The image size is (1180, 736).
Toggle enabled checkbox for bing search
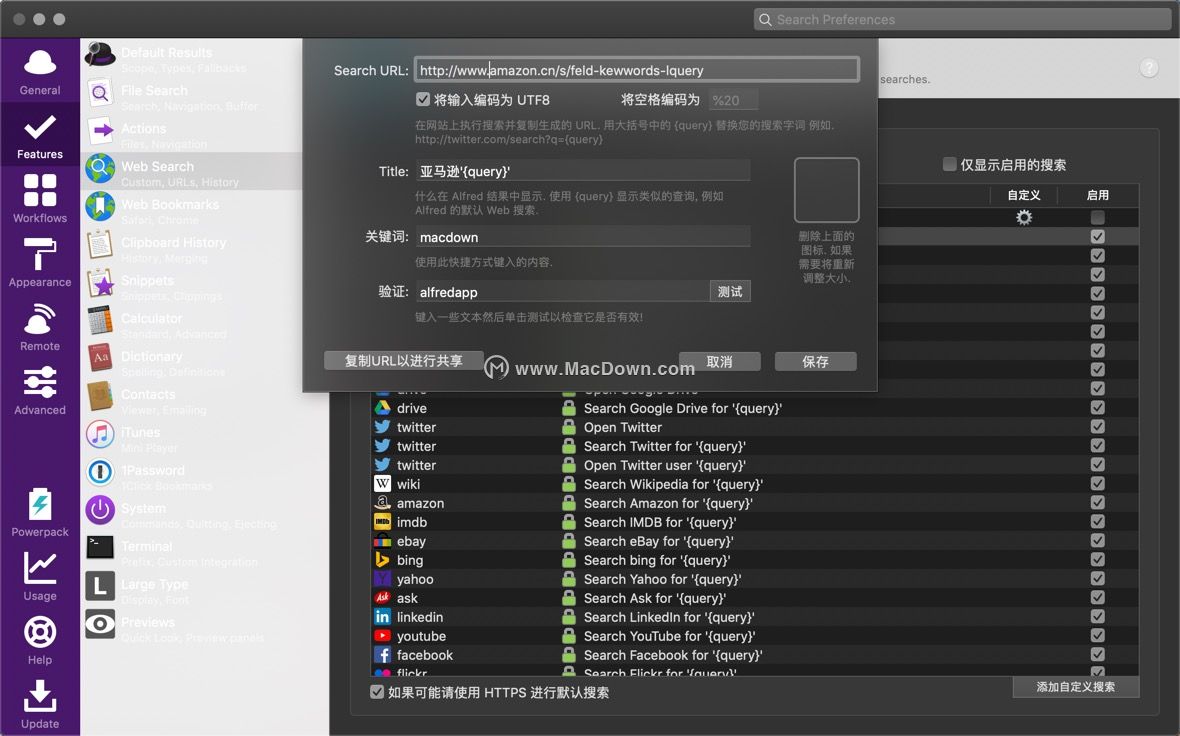(x=1098, y=560)
